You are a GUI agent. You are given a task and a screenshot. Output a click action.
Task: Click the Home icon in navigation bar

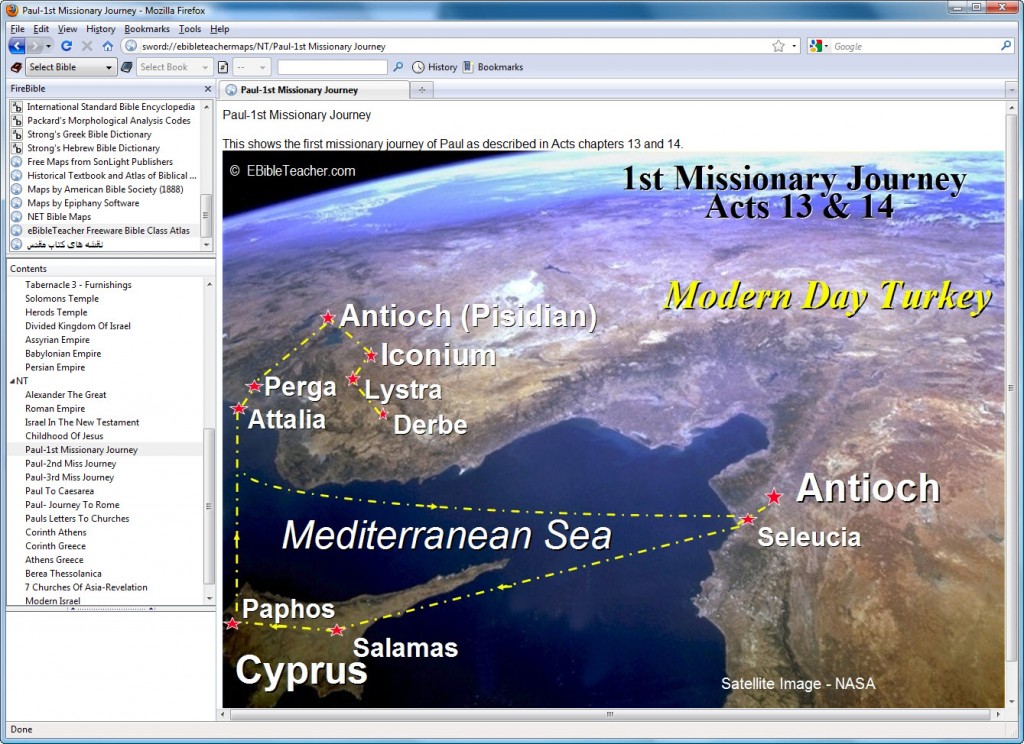click(x=107, y=46)
